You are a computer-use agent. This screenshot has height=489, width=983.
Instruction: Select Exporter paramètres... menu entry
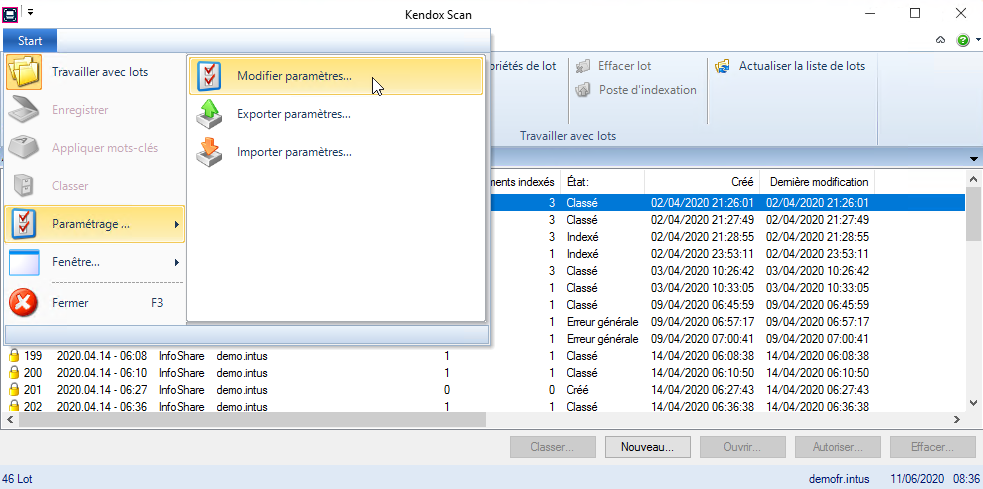(x=293, y=114)
